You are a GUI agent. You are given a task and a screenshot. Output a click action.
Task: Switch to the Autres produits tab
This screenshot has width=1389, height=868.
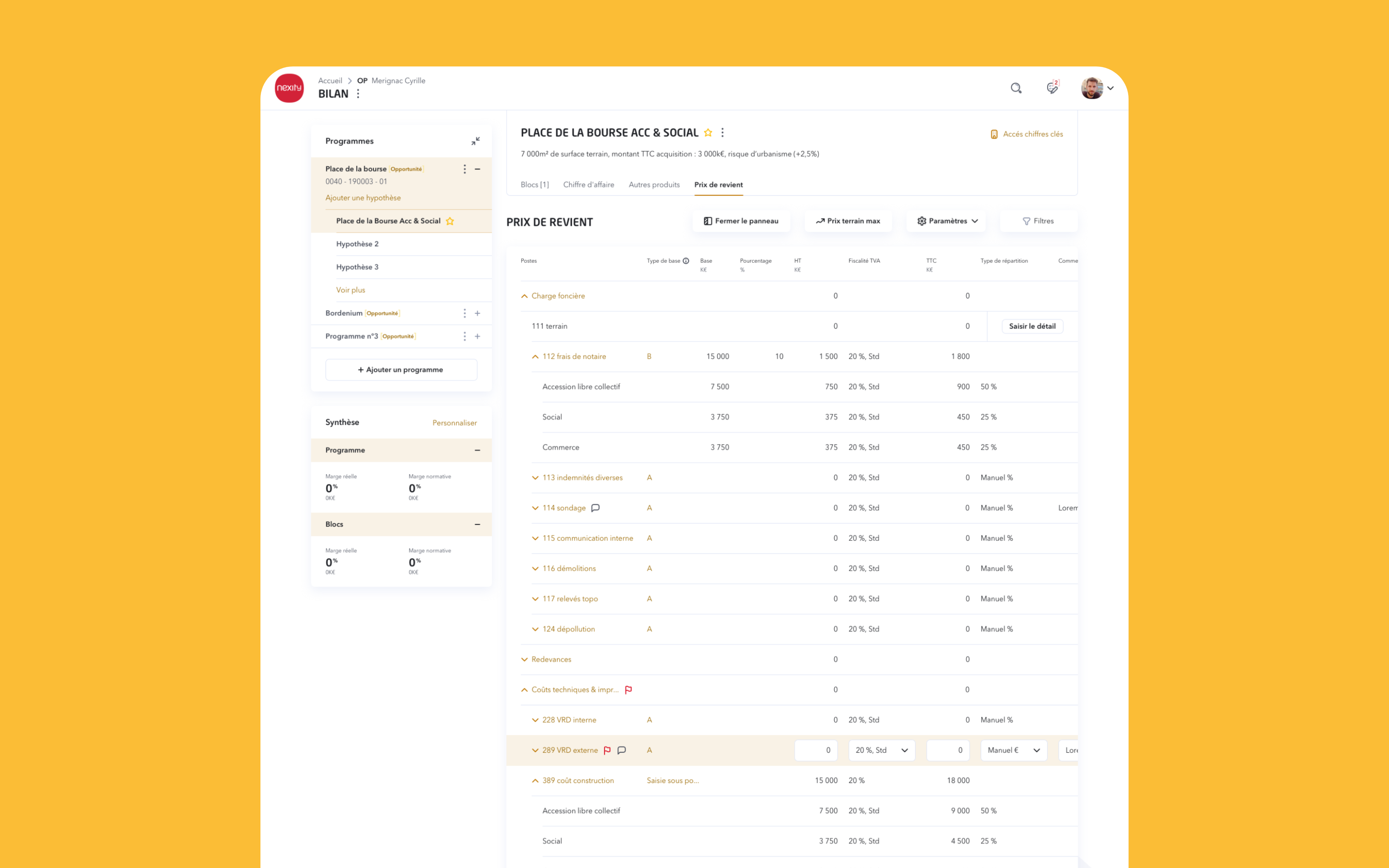(654, 184)
